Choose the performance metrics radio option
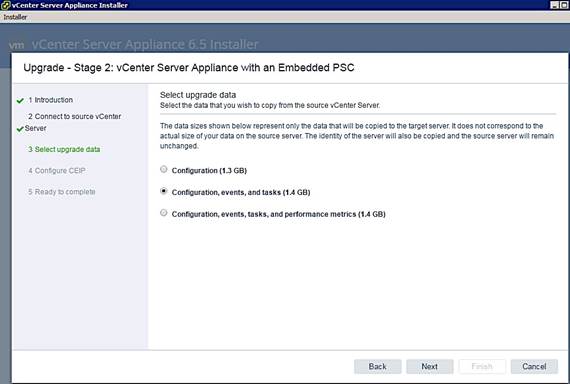This screenshot has height=384, width=570. [x=164, y=213]
